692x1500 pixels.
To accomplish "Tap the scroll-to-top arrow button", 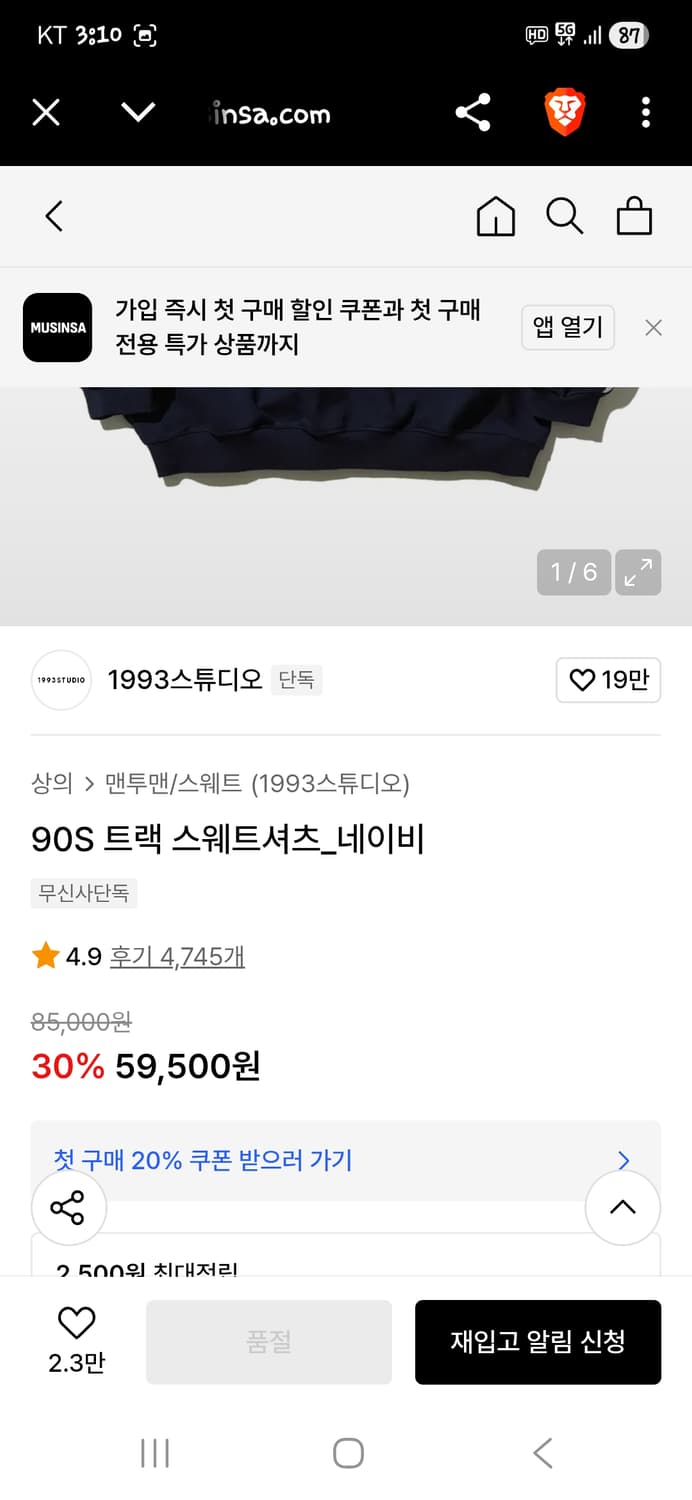I will click(623, 1208).
